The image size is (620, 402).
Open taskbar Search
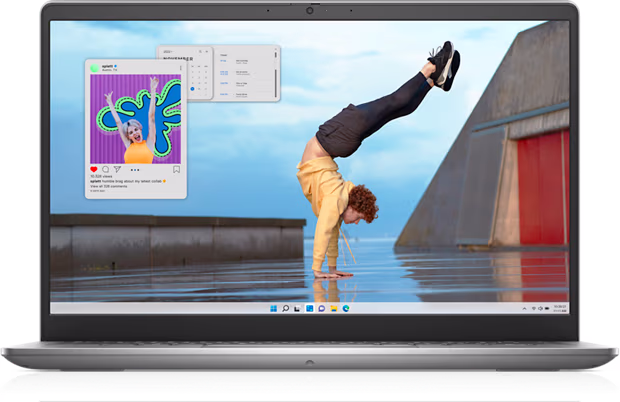point(286,309)
